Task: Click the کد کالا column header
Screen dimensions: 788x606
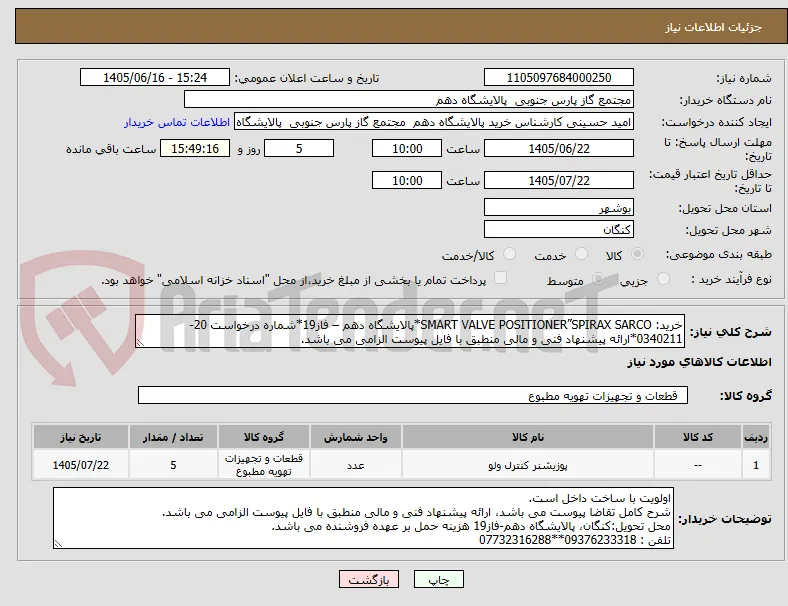Action: pos(698,437)
